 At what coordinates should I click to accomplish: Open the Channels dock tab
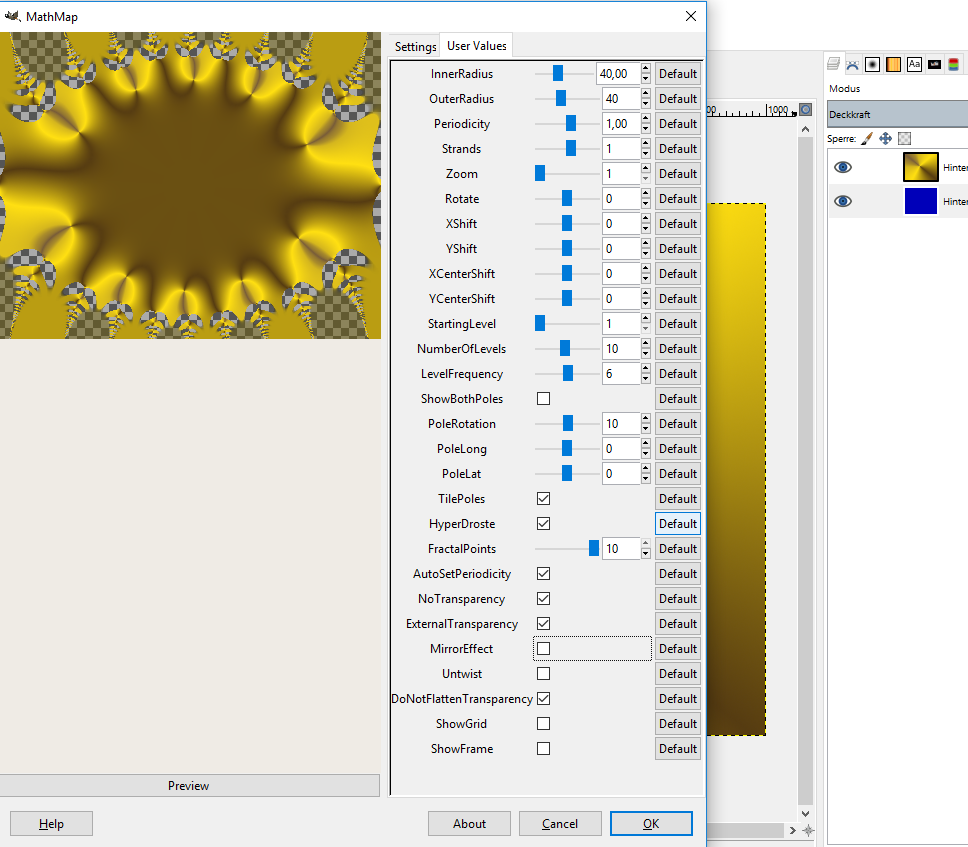(954, 64)
